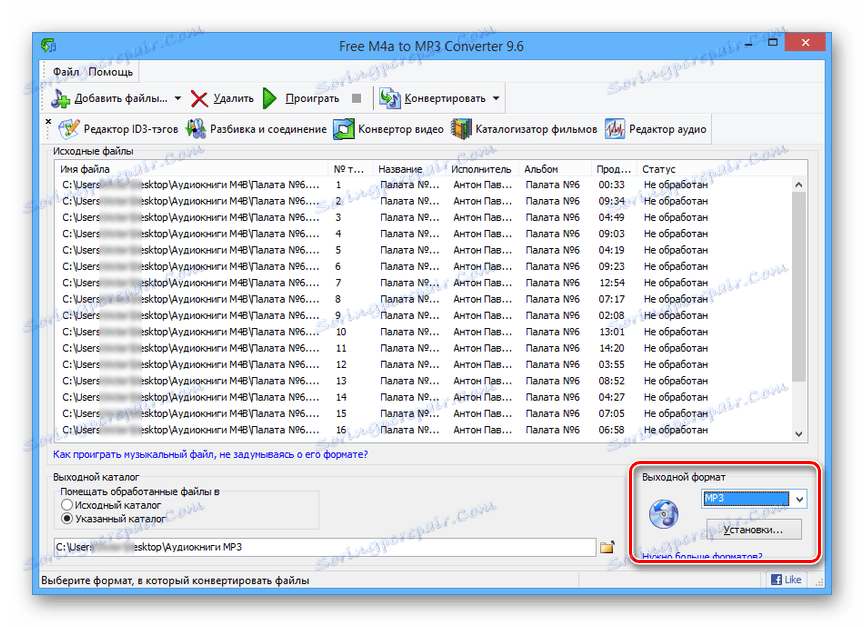Select the file row with duration 13:01
The image size is (864, 627).
[x=424, y=332]
